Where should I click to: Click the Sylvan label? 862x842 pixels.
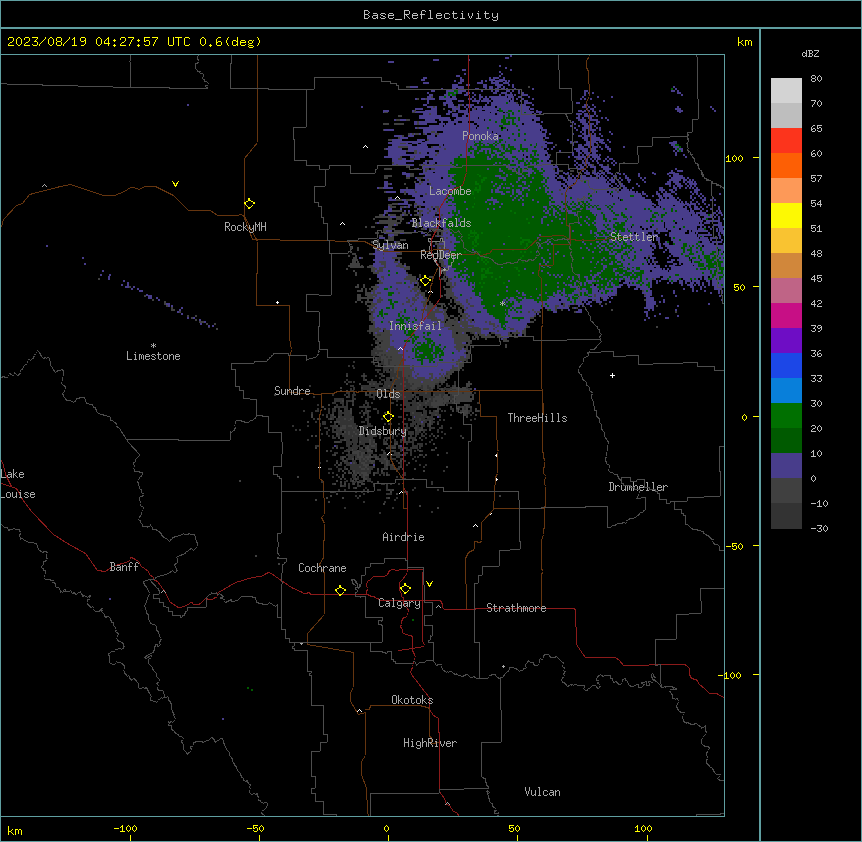tap(390, 245)
